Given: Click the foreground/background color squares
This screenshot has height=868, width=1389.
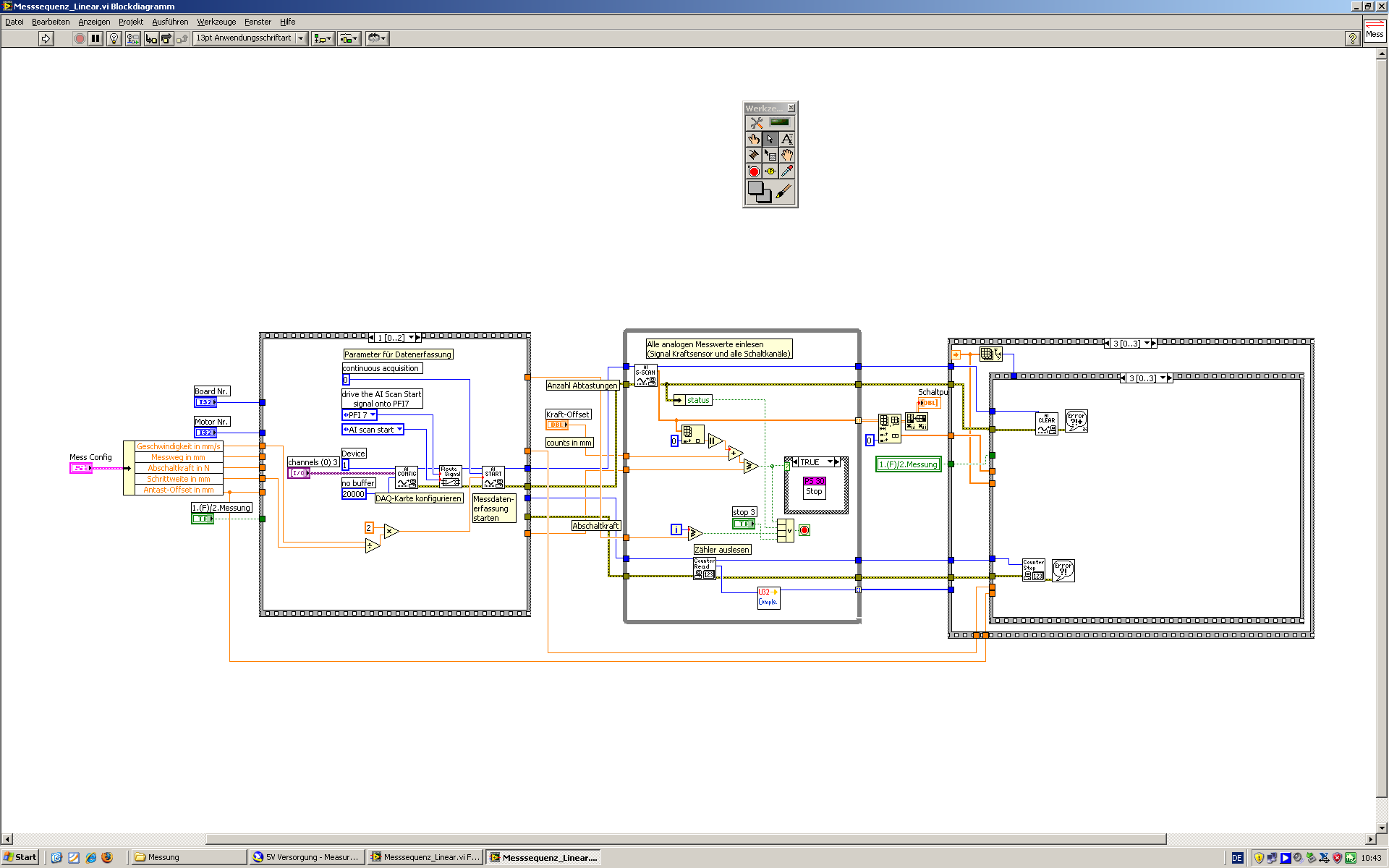Looking at the screenshot, I should (759, 192).
